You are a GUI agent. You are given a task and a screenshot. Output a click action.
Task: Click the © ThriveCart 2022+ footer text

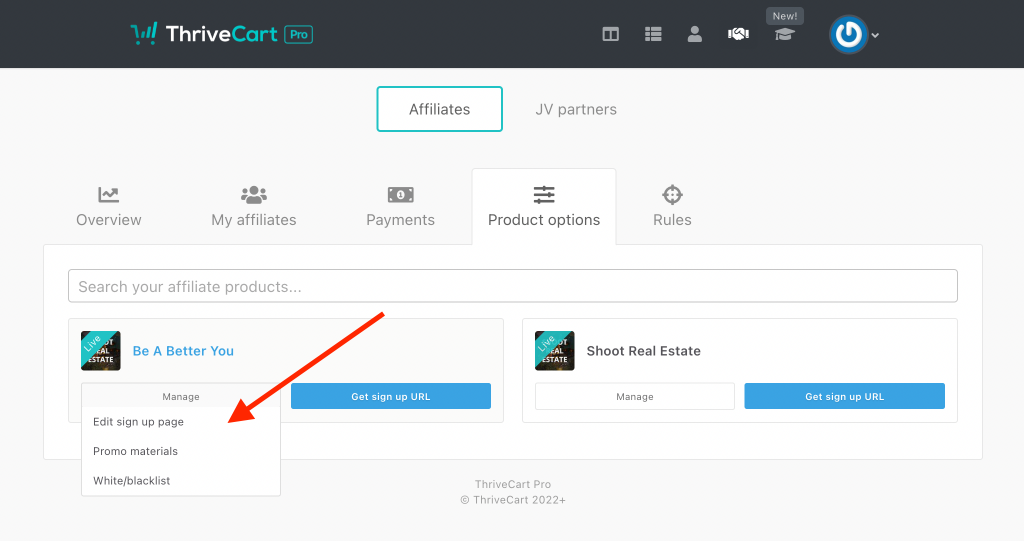click(x=513, y=500)
